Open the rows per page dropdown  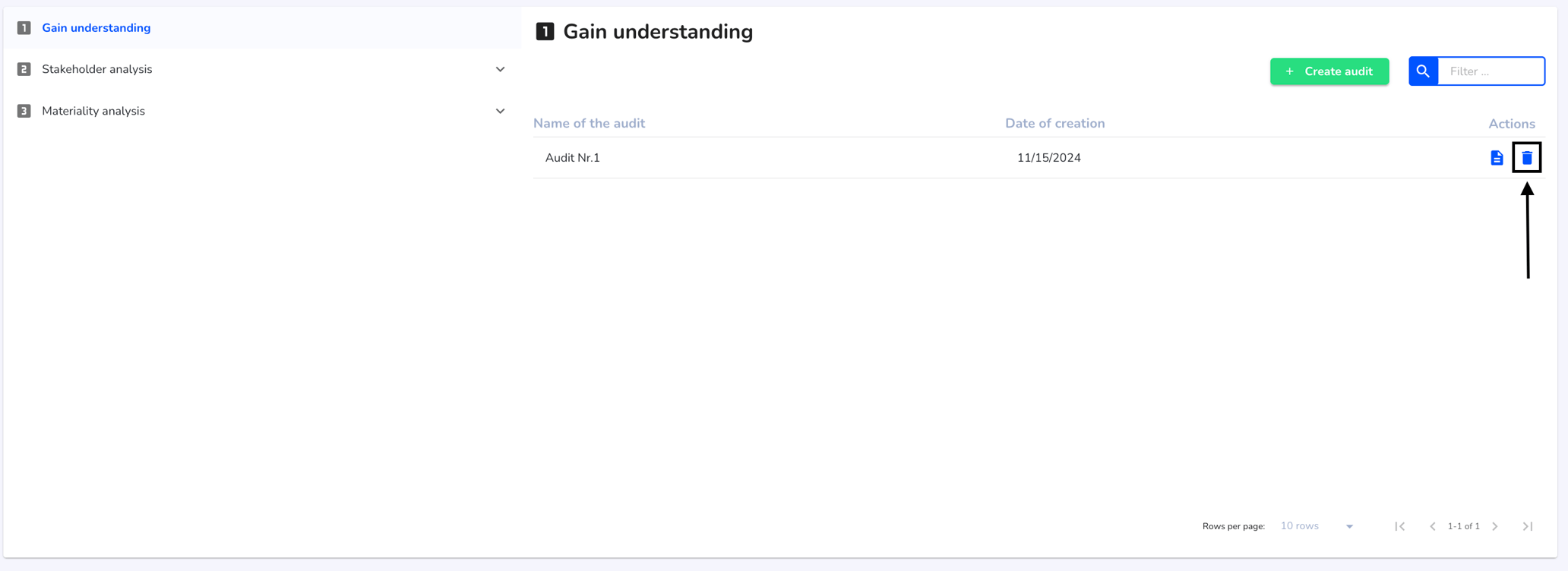[1317, 526]
